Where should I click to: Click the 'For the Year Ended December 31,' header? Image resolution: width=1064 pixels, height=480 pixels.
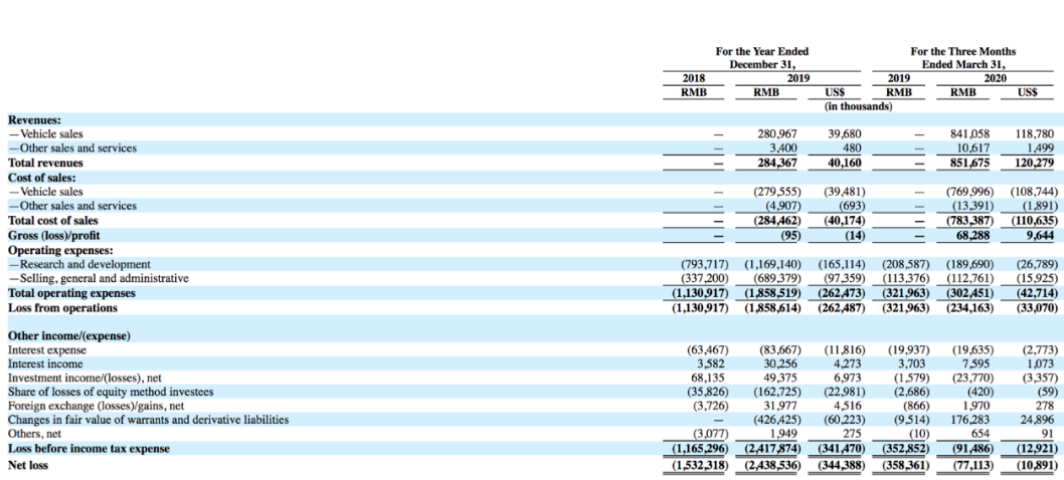click(x=762, y=58)
